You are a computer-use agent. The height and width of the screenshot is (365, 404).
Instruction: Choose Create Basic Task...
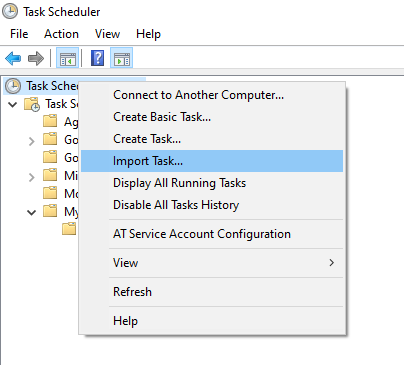click(212, 117)
